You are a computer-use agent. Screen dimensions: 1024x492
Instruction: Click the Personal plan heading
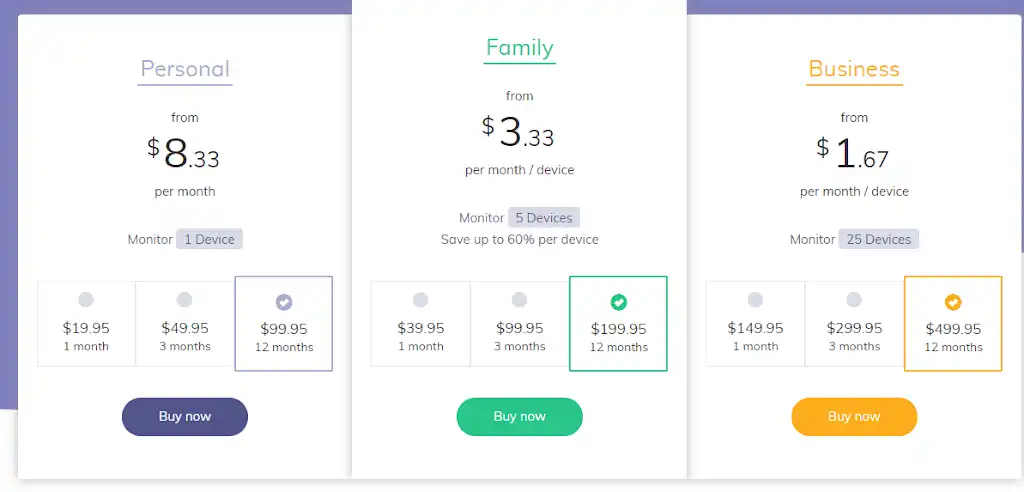click(185, 69)
